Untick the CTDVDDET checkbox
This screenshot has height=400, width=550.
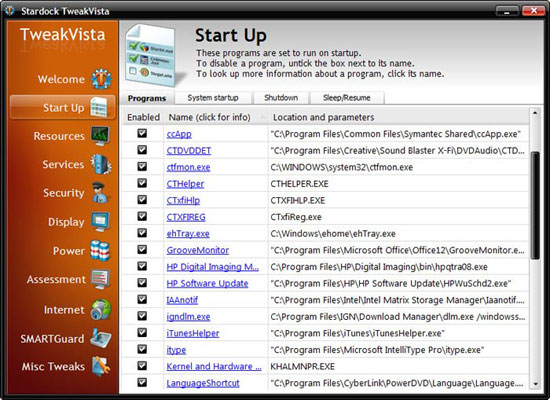point(142,150)
